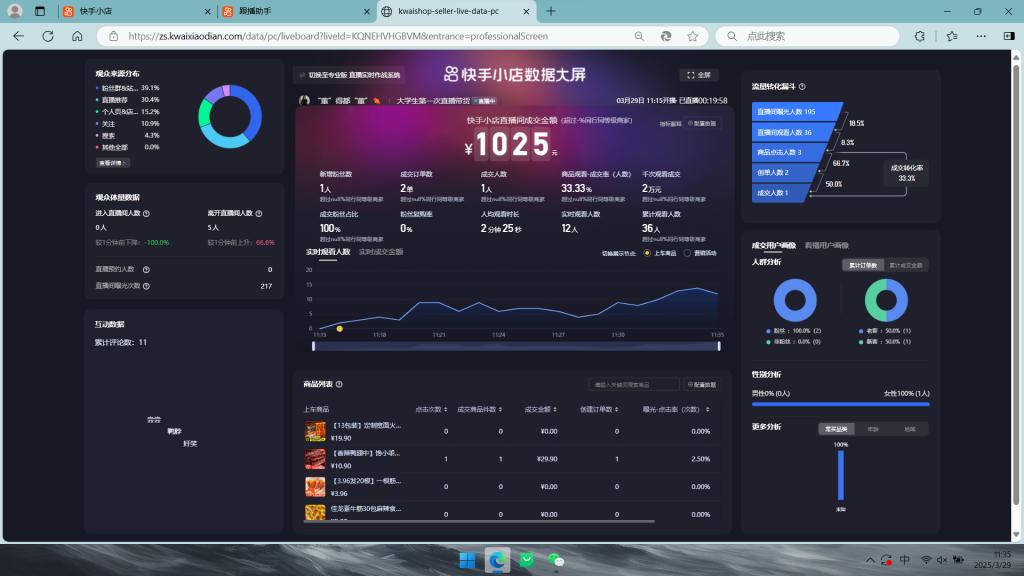
Task: Click help icon beside 直播间曝光次数
Action: pos(146,286)
